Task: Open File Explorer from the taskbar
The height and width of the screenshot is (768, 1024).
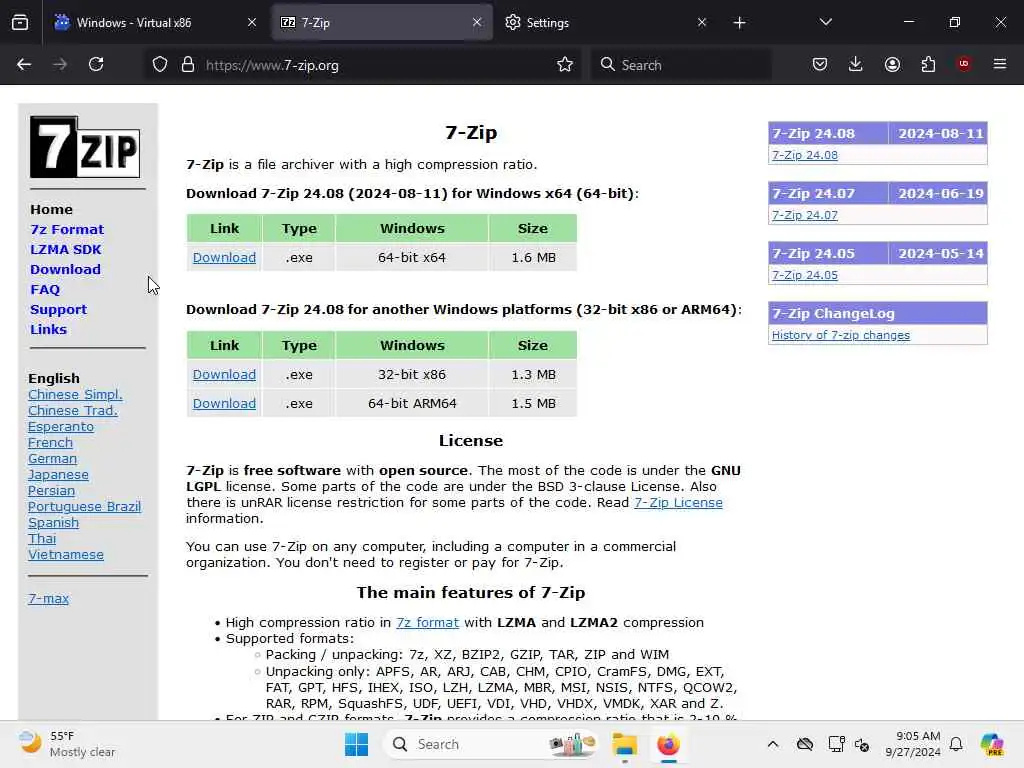Action: 624,744
